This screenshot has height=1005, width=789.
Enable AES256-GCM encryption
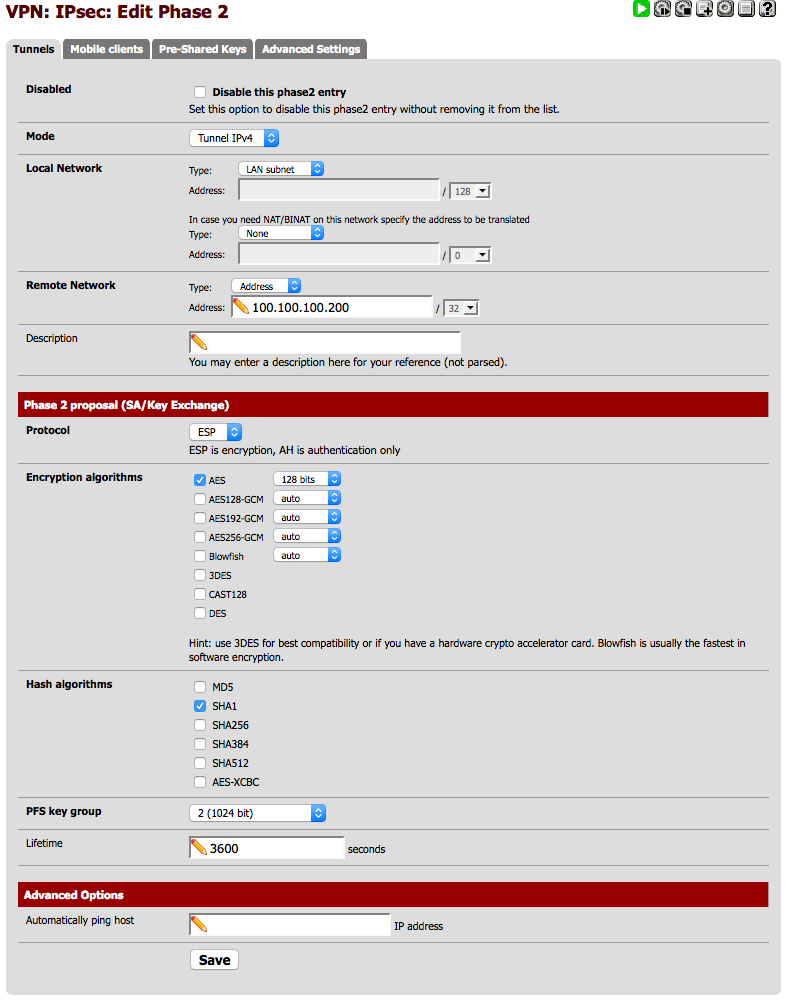[200, 537]
